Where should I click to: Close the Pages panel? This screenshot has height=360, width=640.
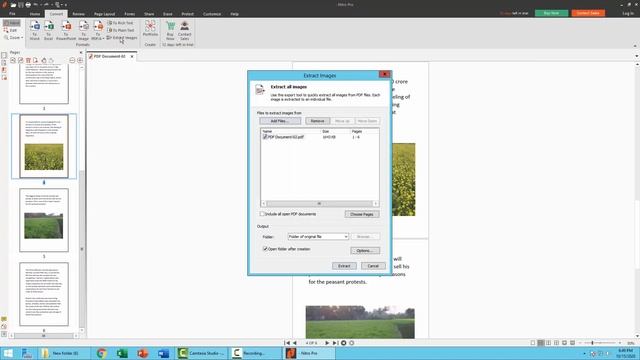[81, 53]
